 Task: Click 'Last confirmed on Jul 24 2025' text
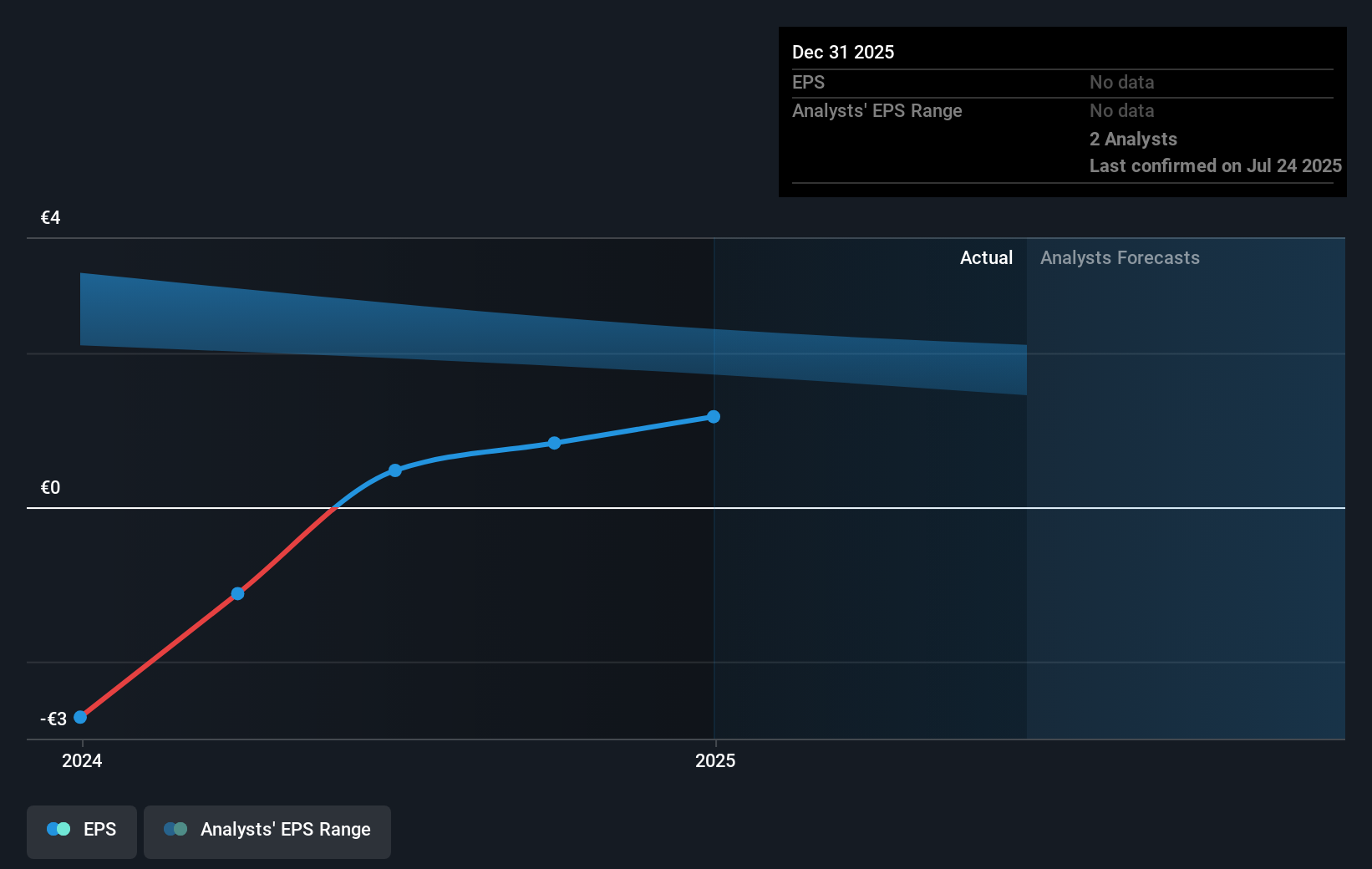click(1215, 165)
